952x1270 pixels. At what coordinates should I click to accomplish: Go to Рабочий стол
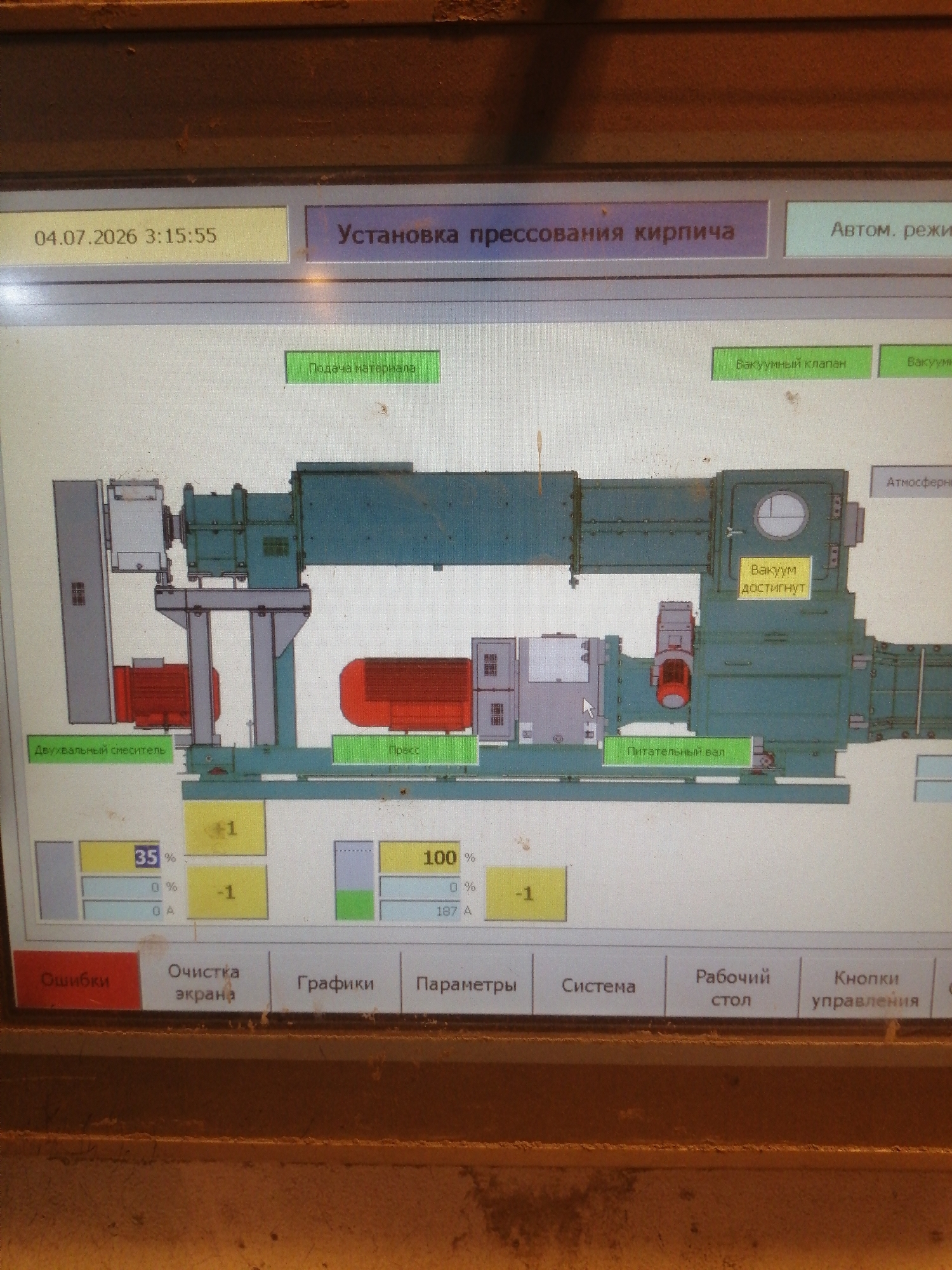(x=732, y=987)
